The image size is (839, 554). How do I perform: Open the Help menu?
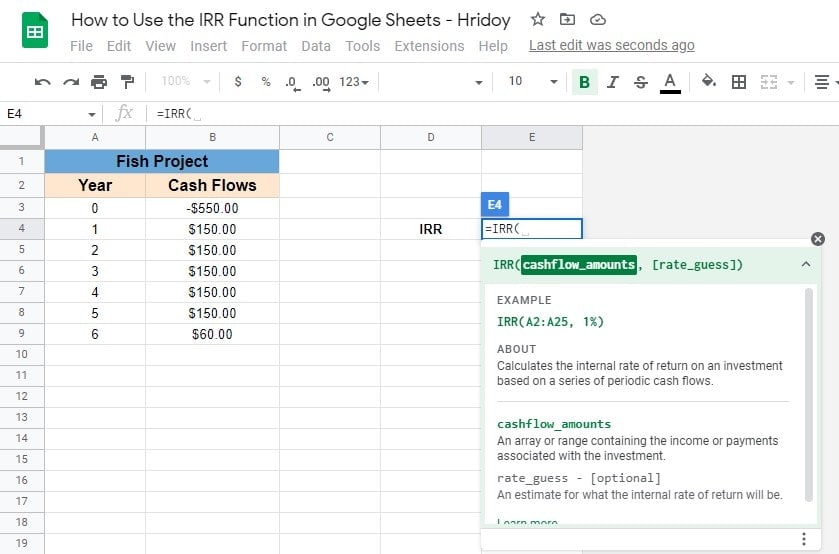493,46
